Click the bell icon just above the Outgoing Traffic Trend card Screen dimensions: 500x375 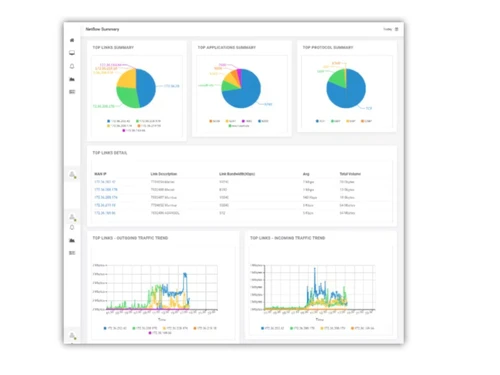pos(72,228)
